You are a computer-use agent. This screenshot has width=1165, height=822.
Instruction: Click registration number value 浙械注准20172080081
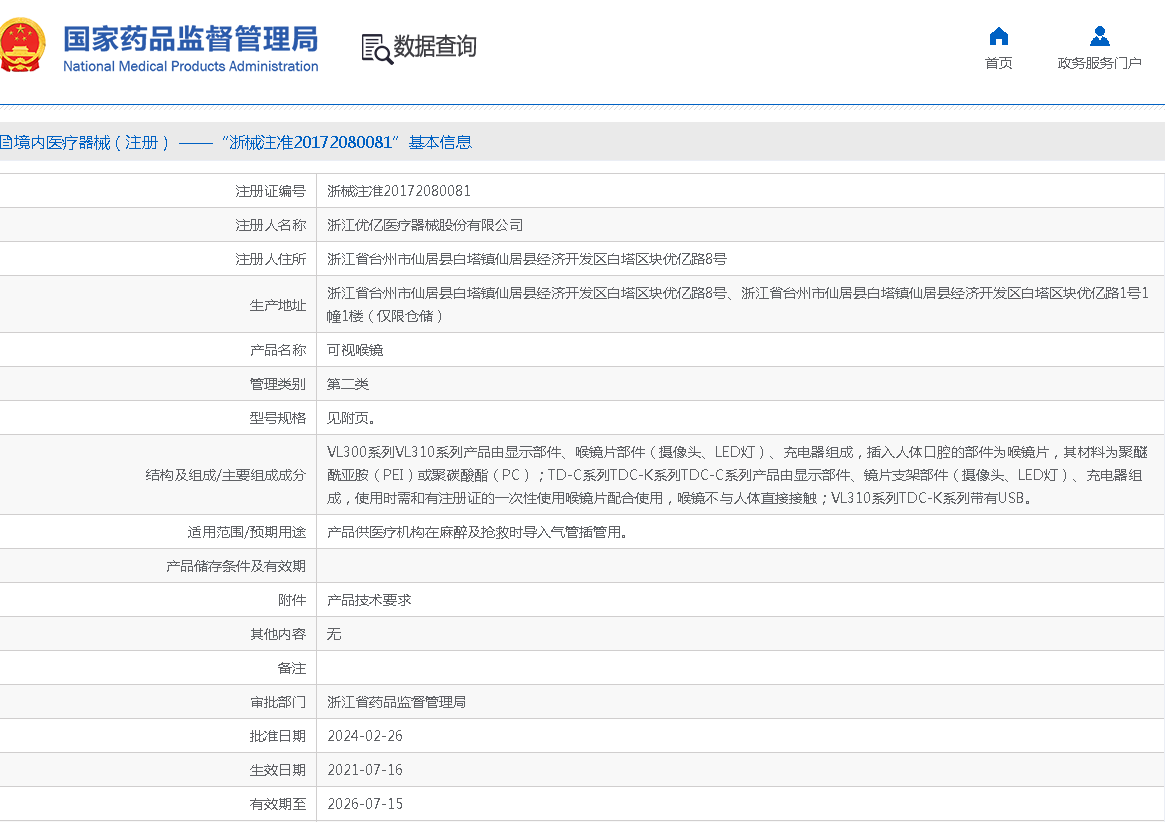coord(399,191)
